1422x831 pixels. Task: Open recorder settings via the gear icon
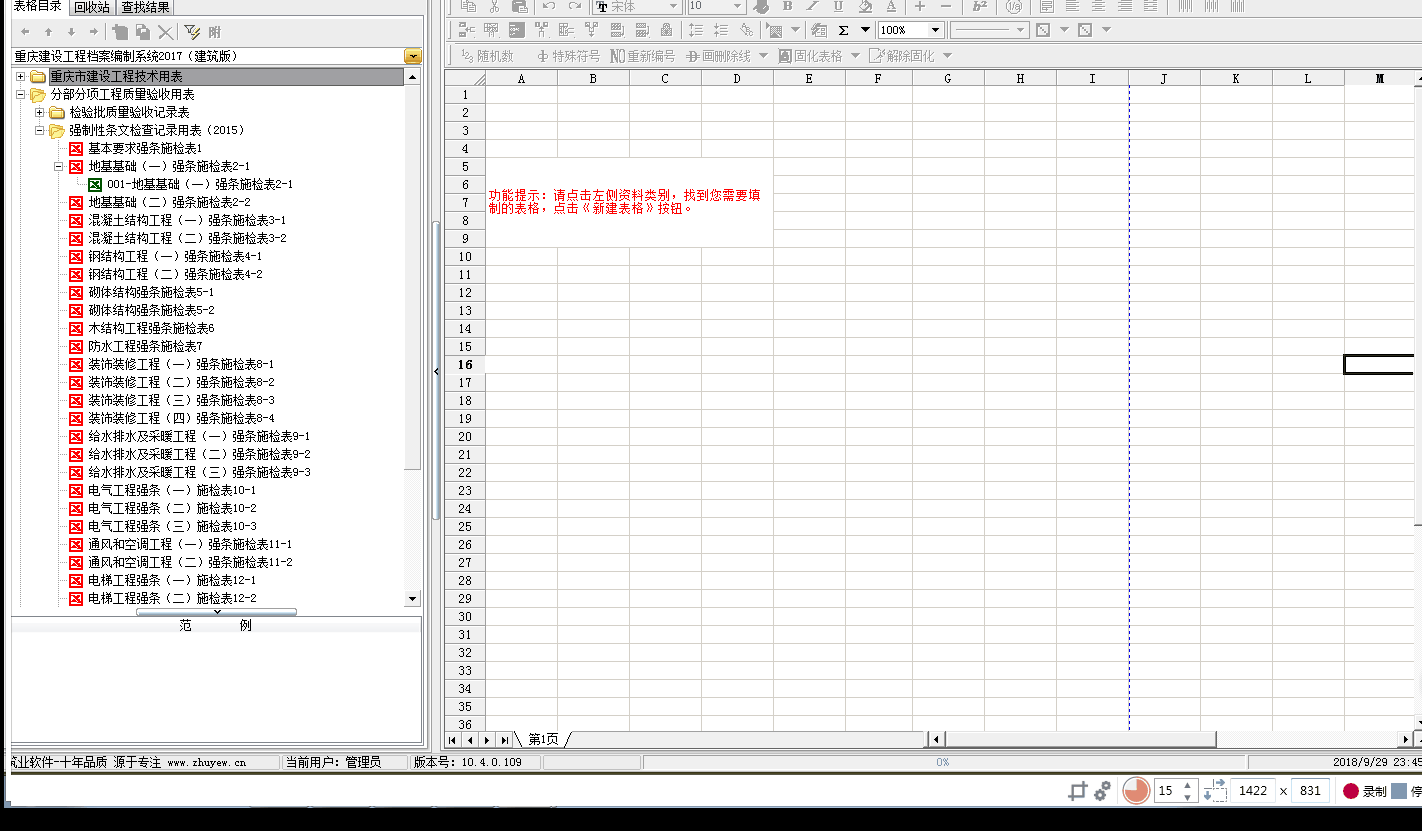1102,791
